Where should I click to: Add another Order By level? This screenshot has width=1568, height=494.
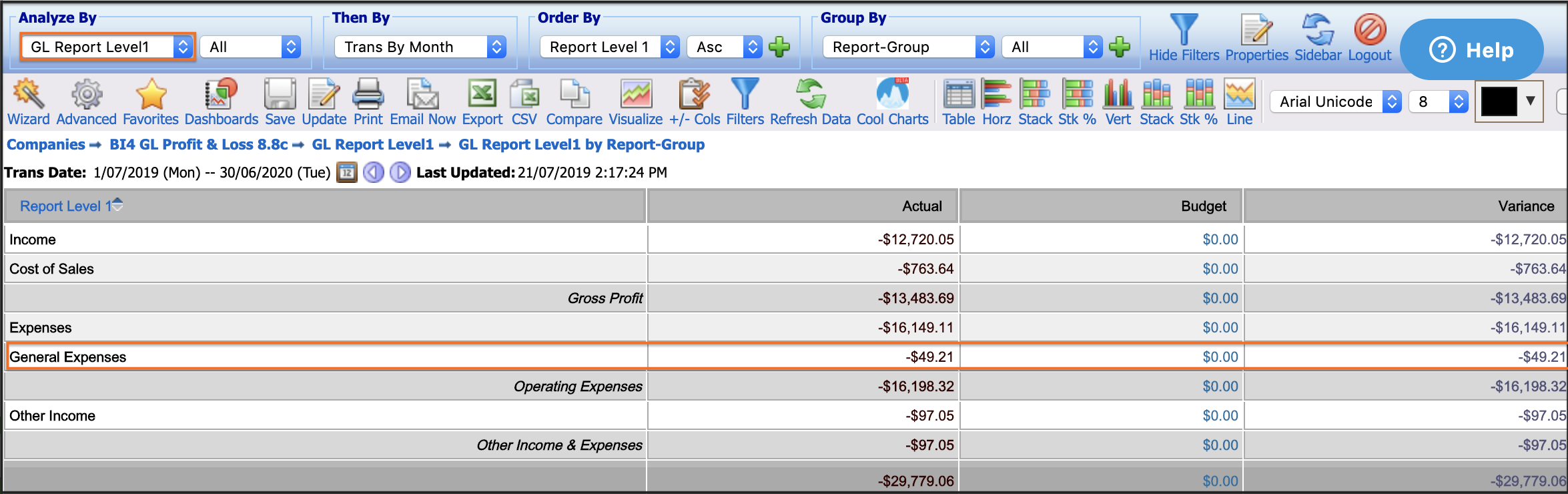(x=779, y=47)
